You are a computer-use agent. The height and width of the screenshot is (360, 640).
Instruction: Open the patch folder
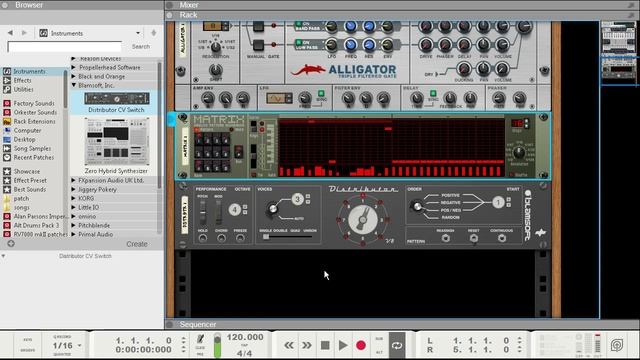click(21, 198)
